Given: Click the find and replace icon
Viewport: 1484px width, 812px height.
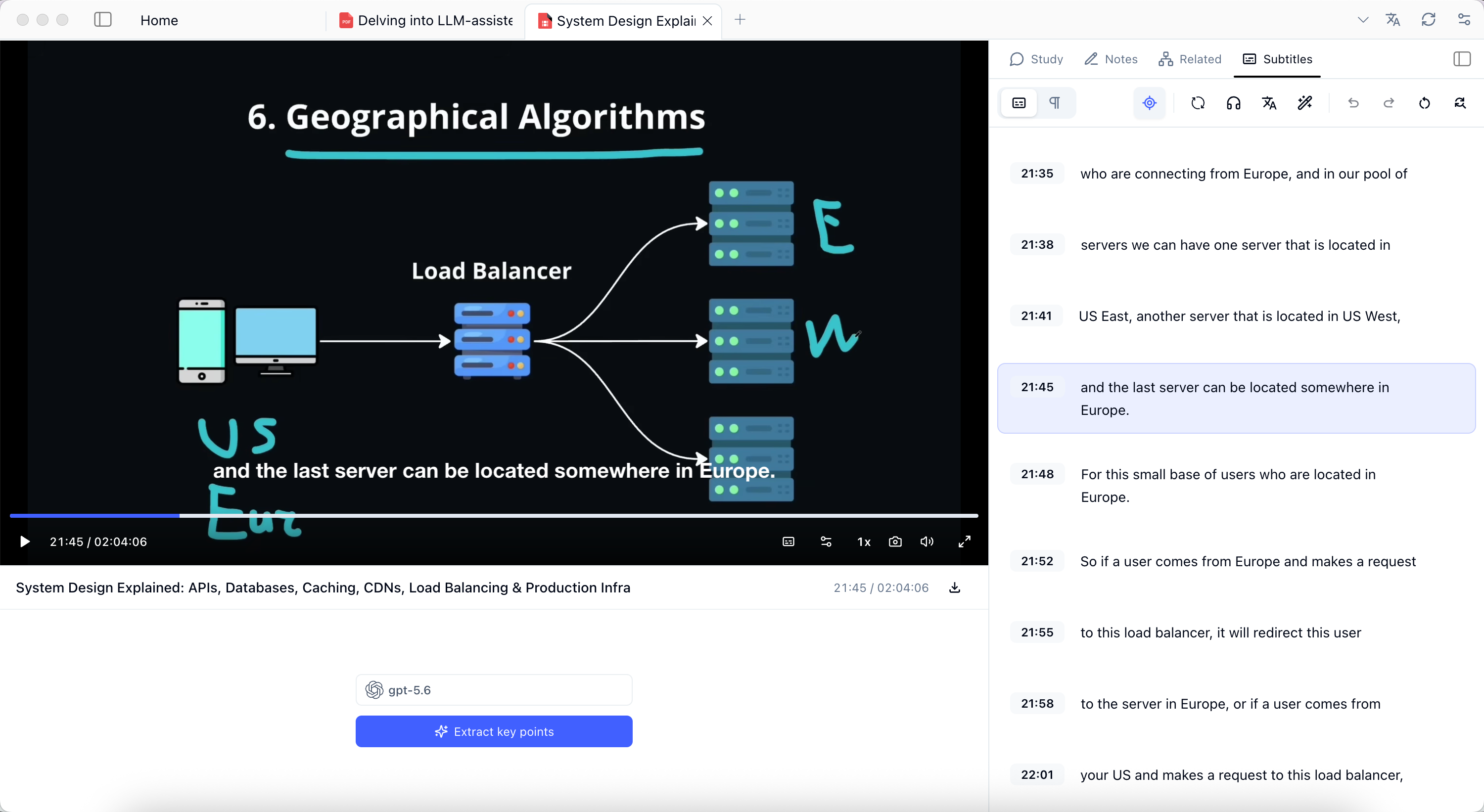Looking at the screenshot, I should tap(1460, 103).
